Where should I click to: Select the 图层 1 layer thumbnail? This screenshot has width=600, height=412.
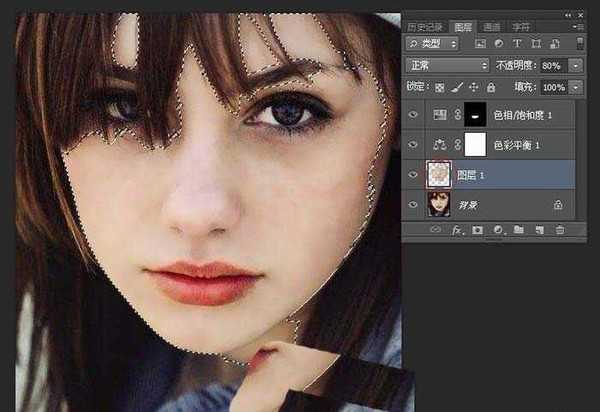click(x=437, y=175)
